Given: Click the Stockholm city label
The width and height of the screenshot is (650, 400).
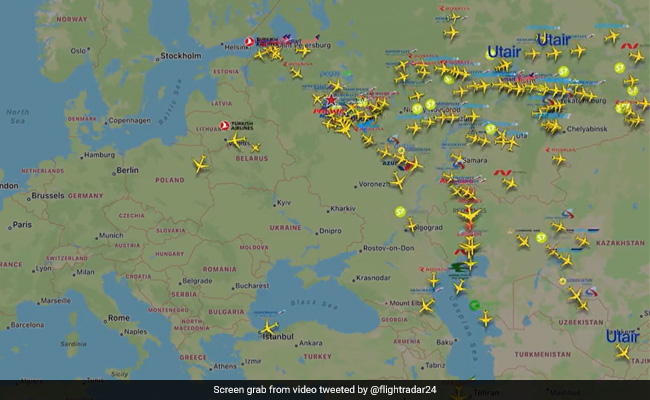Looking at the screenshot, I should pyautogui.click(x=180, y=56).
